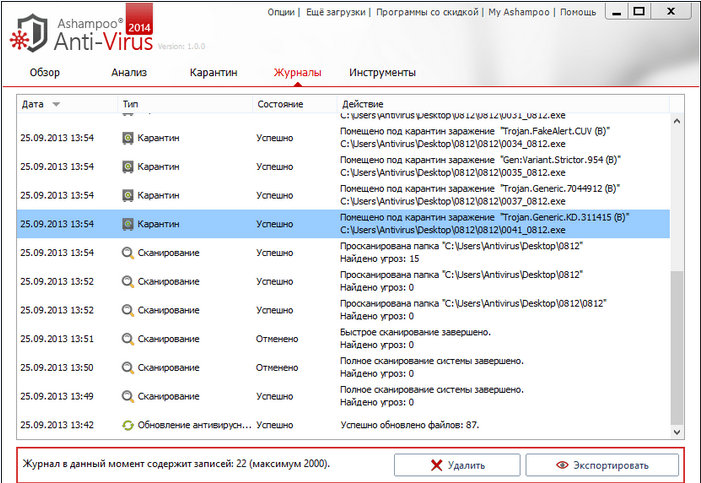Click scan magnifier icon in first 13:52 row
This screenshot has width=701, height=483.
(x=128, y=282)
